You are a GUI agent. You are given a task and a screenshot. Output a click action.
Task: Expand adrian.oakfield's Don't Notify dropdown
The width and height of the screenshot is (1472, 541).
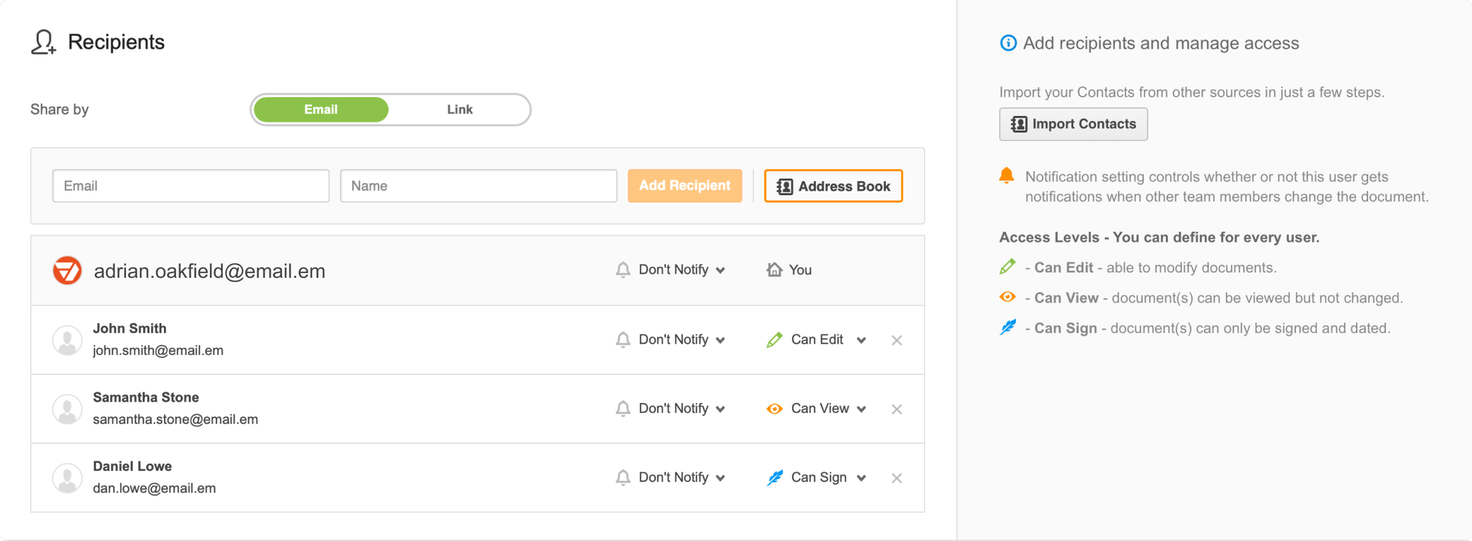click(x=680, y=270)
